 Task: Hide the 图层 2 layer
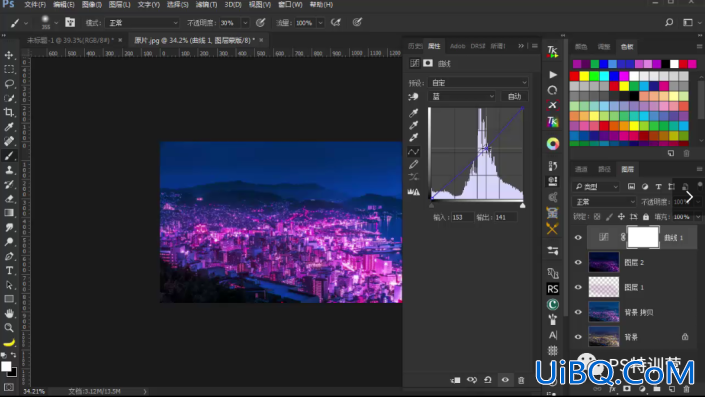point(578,262)
